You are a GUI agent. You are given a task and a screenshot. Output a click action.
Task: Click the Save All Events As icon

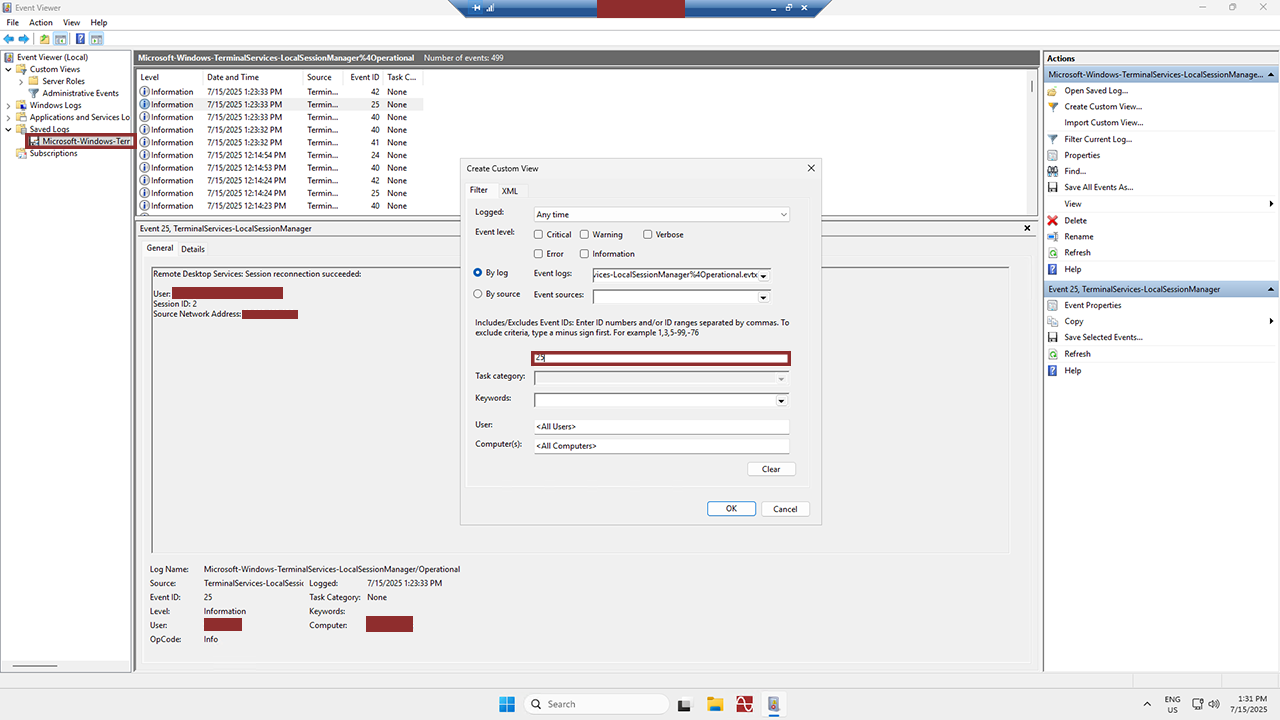pos(1053,187)
